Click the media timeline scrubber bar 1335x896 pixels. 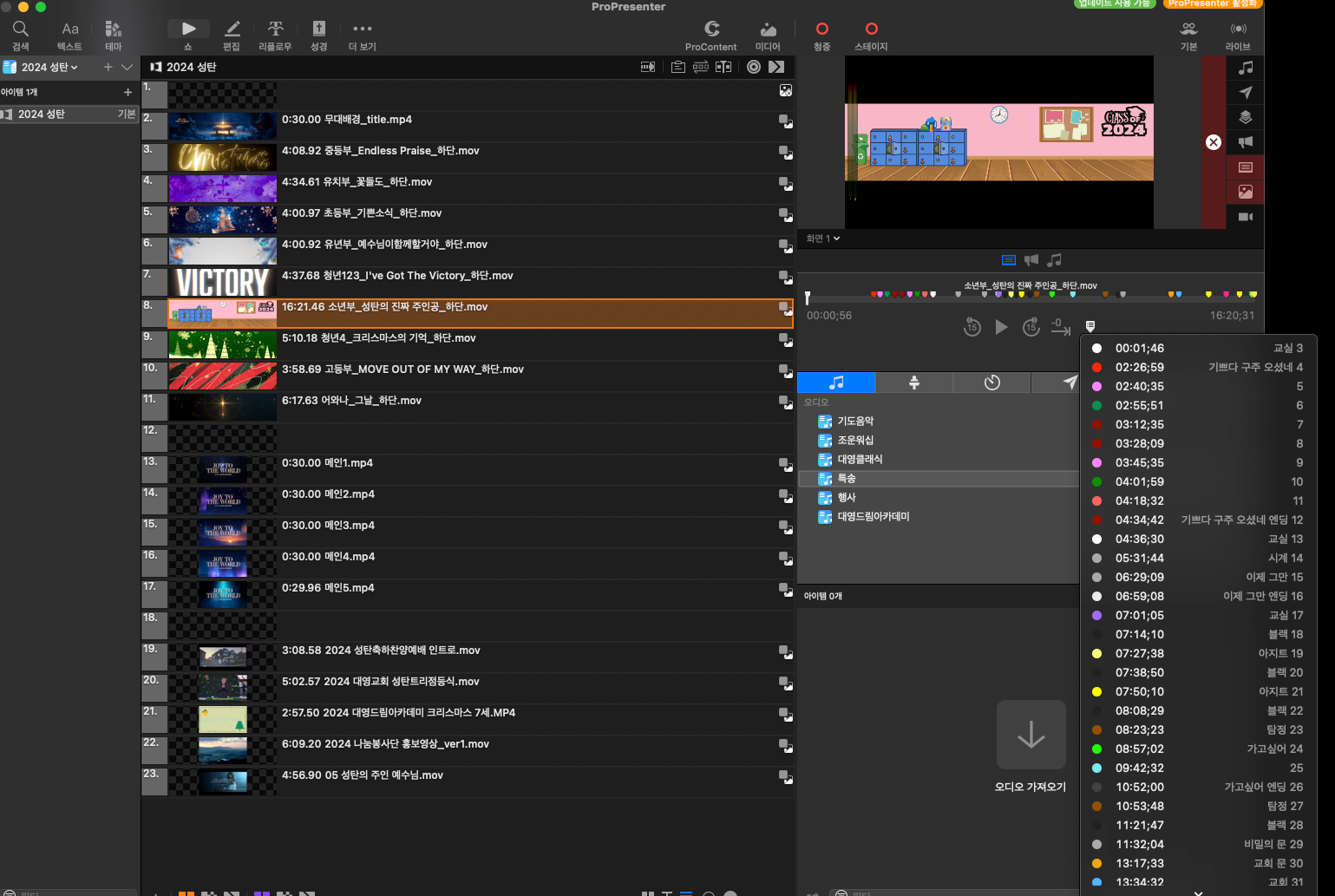1031,295
